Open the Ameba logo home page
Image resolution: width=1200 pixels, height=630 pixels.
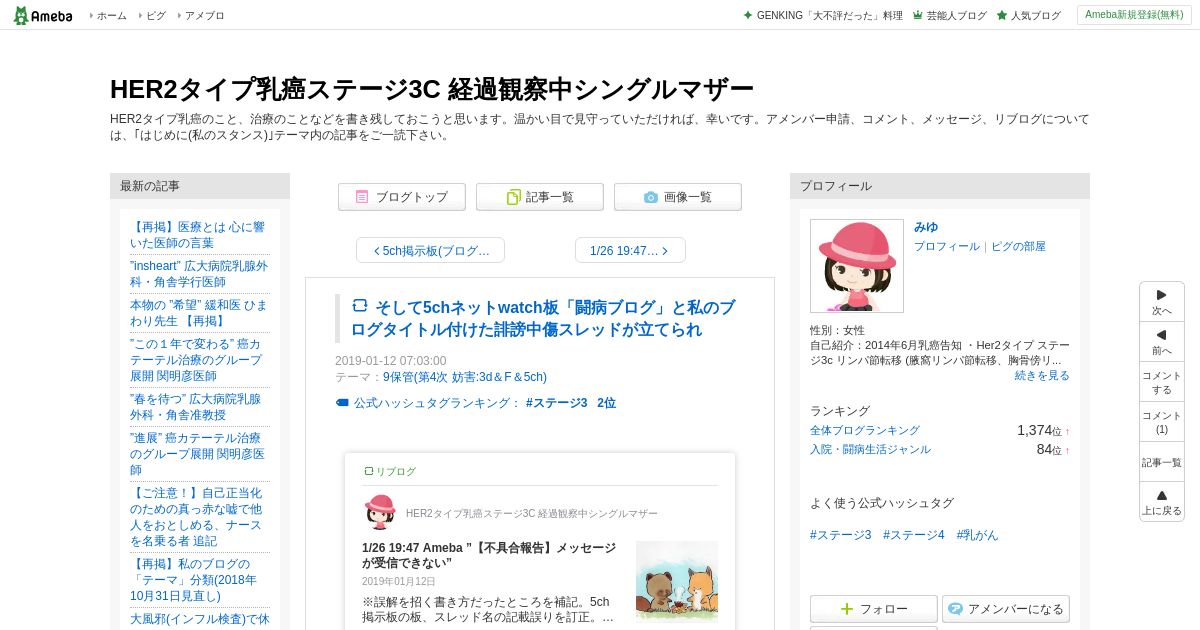(43, 15)
